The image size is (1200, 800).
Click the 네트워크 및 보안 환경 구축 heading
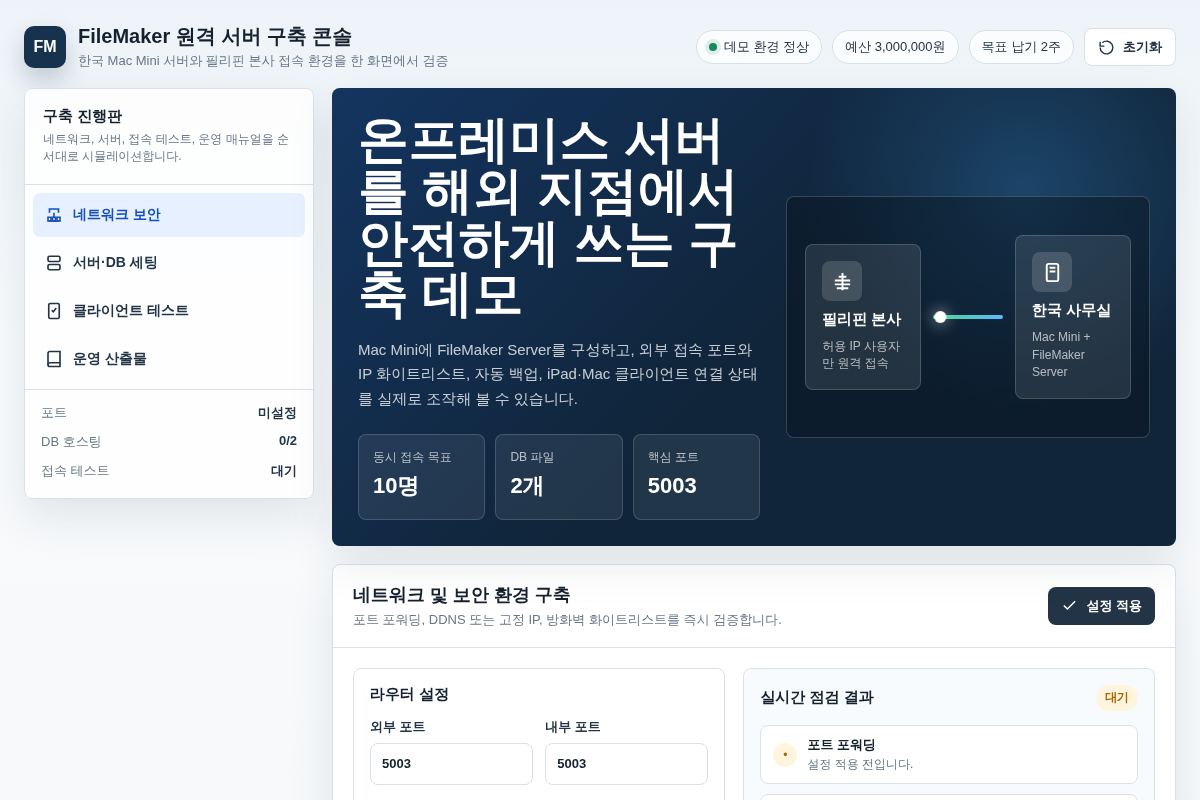tap(461, 595)
